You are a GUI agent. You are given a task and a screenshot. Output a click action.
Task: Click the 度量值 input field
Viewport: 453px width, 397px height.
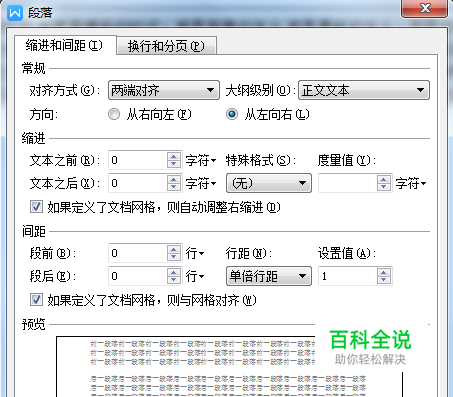click(348, 183)
